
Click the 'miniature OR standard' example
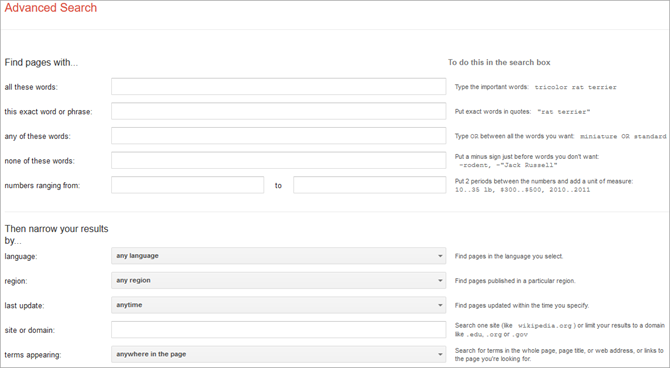pos(623,136)
